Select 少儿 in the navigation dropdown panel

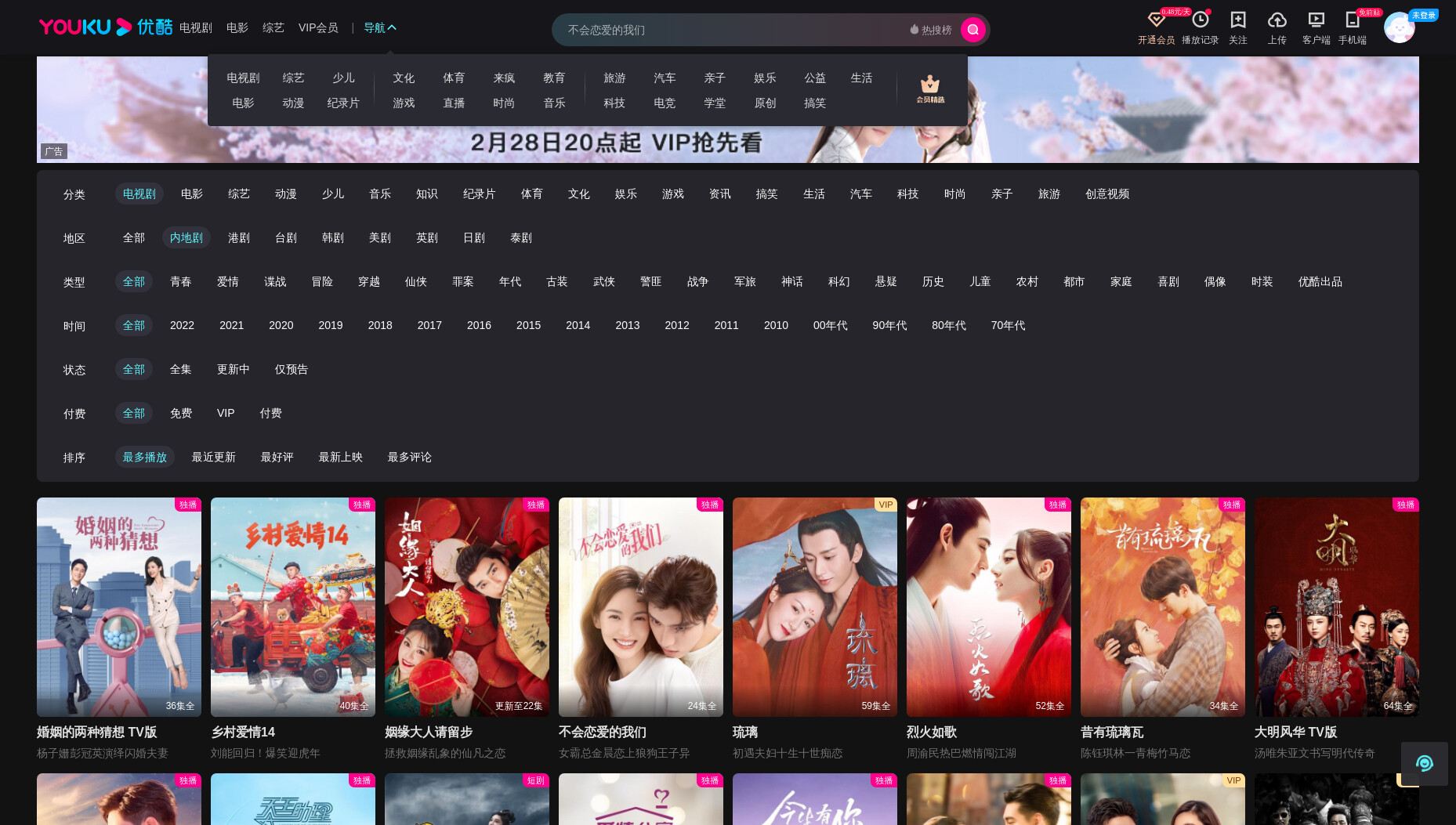pos(343,78)
